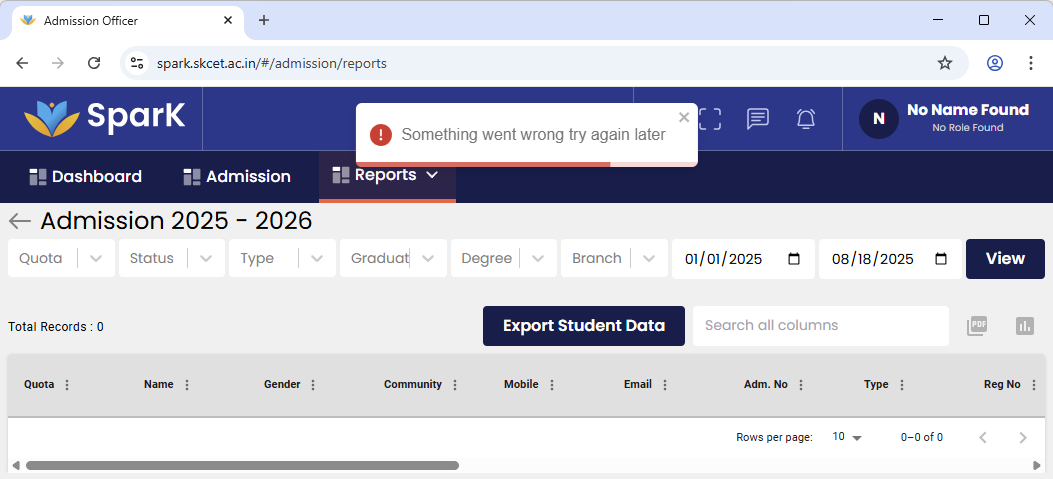Click the Export Student Data button
The image size is (1053, 479).
coord(583,326)
